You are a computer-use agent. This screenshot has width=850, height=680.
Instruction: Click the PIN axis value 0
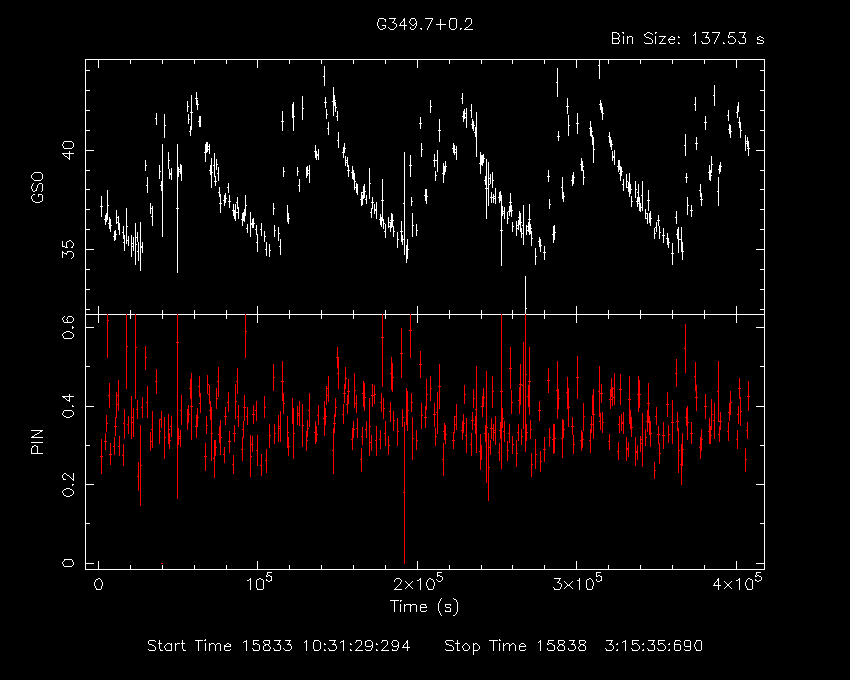[68, 563]
